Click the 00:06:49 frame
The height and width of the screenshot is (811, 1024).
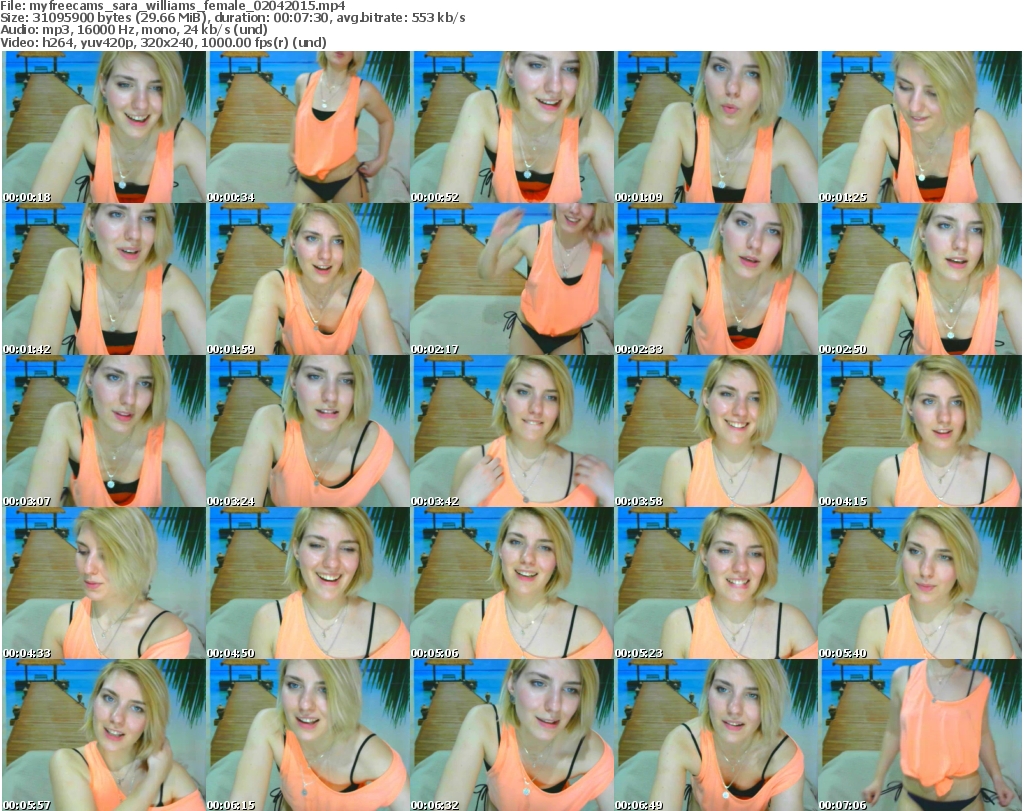pyautogui.click(x=716, y=735)
